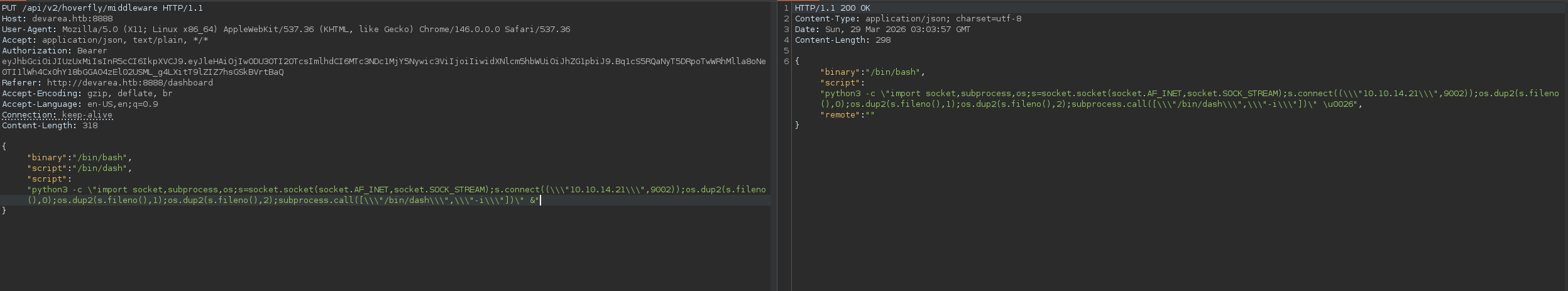Click the Accept-Language: en-US header line

(x=80, y=104)
